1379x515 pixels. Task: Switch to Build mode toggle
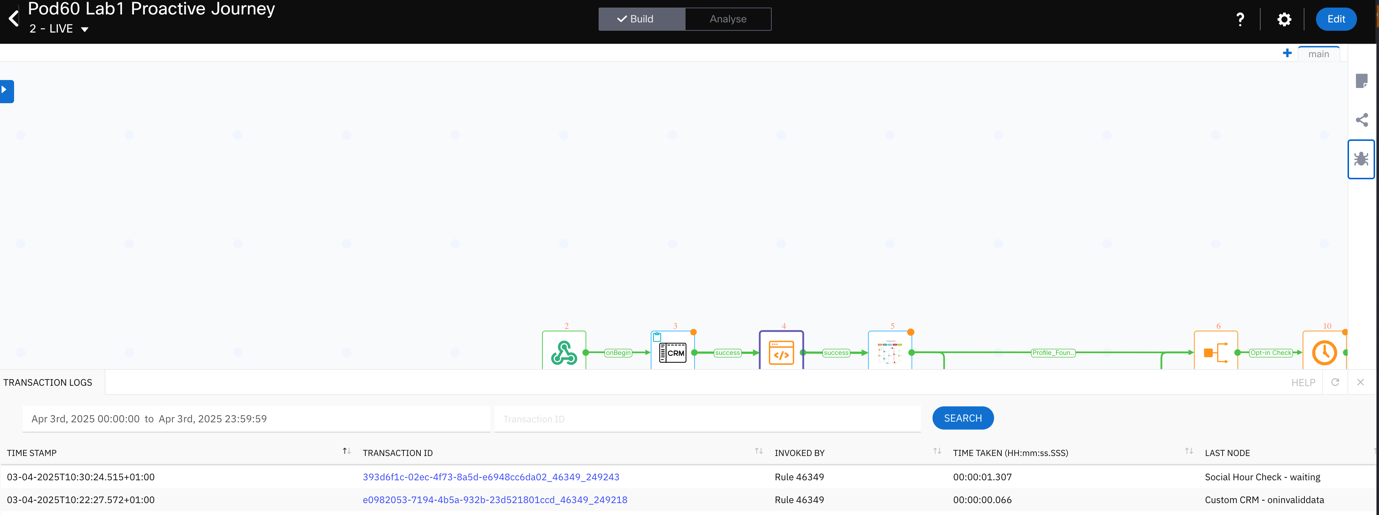pos(641,19)
